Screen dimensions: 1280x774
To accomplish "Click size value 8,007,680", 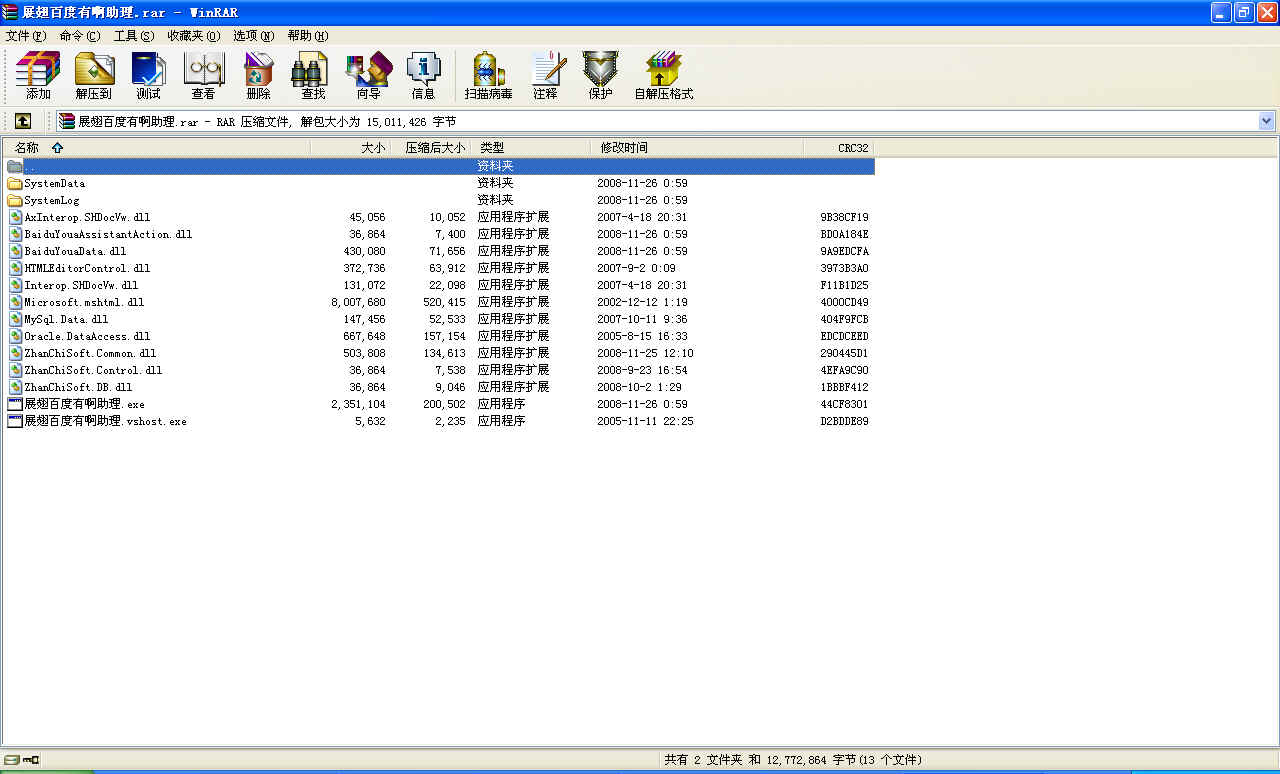I will click(358, 302).
